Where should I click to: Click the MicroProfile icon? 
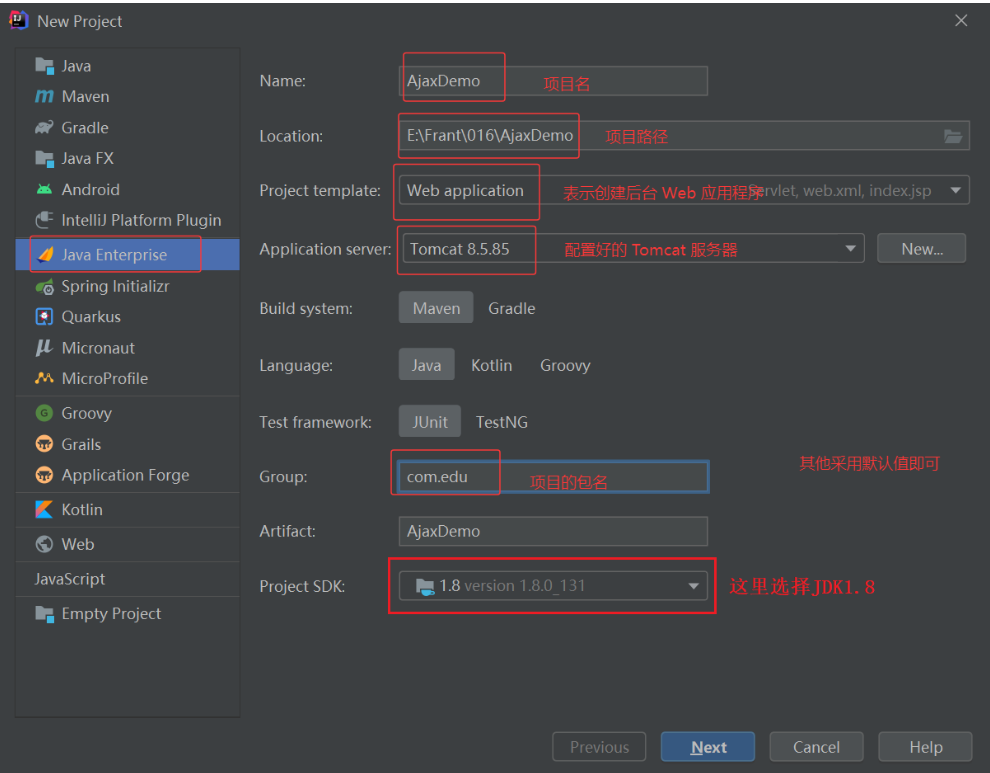click(x=44, y=378)
